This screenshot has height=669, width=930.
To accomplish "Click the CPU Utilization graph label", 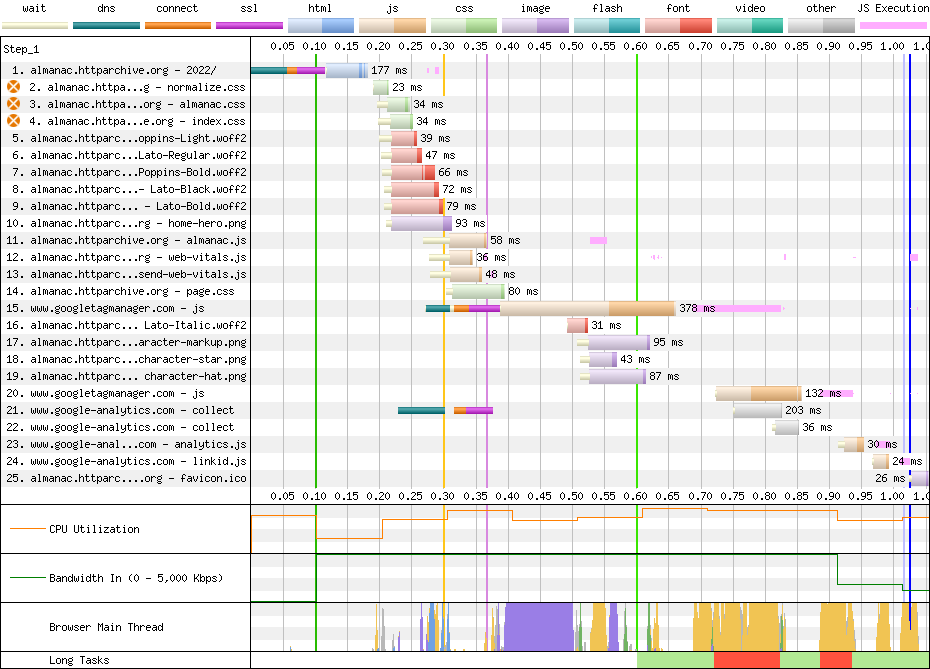I will [x=94, y=529].
